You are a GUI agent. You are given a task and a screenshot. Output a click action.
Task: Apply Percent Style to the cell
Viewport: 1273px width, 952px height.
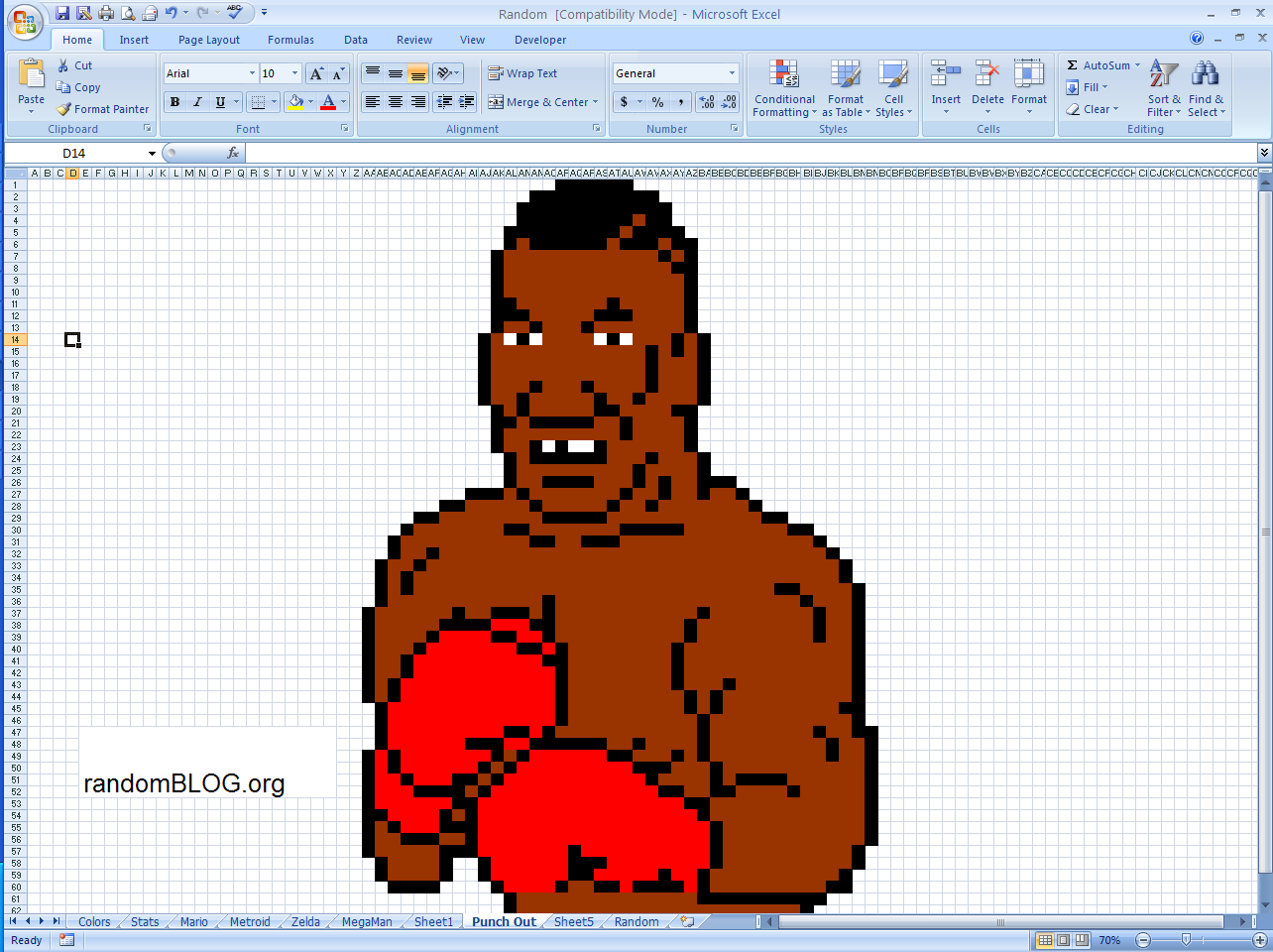tap(657, 102)
